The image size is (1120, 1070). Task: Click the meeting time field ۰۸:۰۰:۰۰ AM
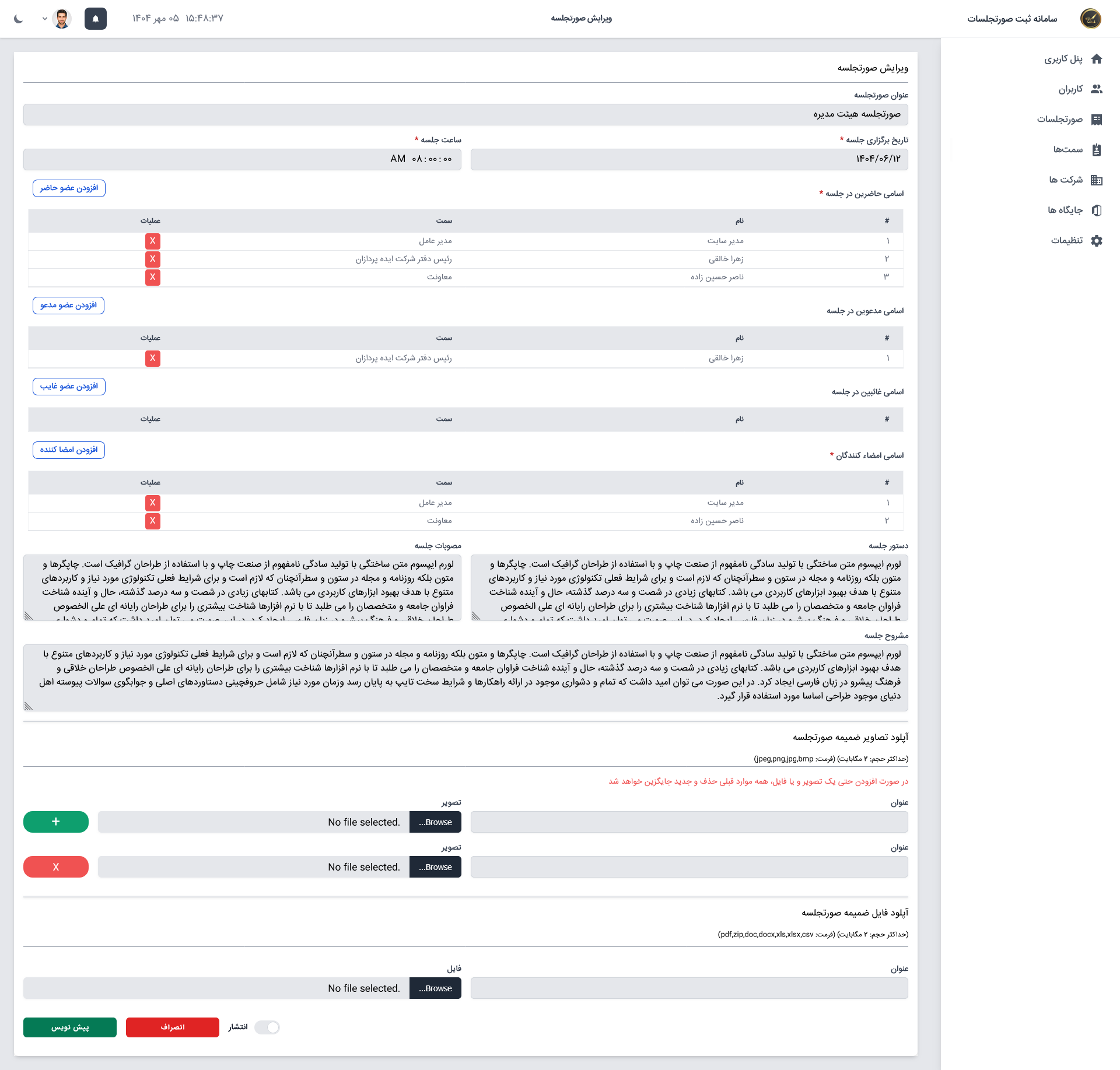[x=242, y=159]
